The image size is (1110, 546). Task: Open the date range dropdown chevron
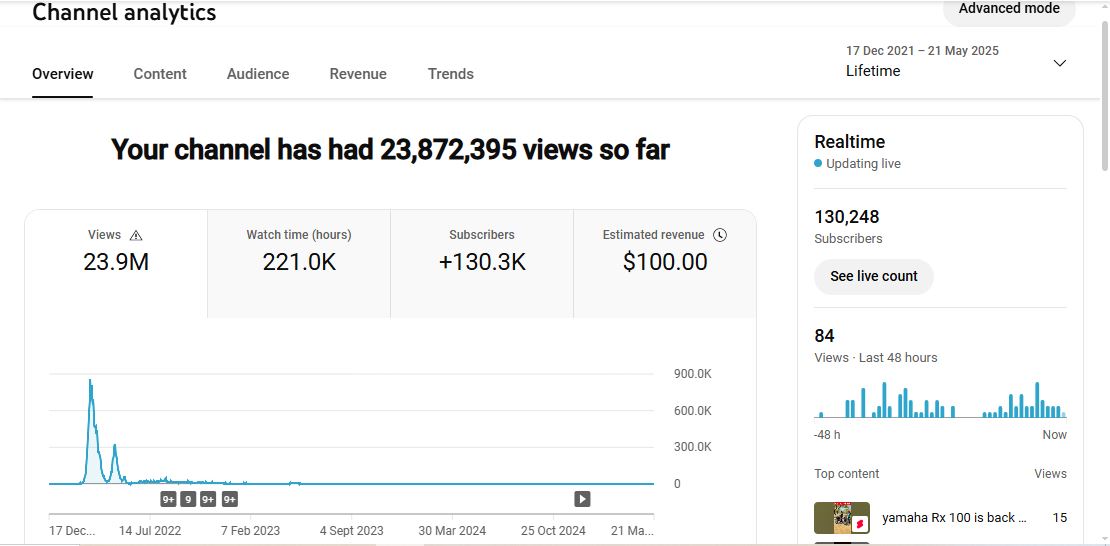click(1060, 63)
